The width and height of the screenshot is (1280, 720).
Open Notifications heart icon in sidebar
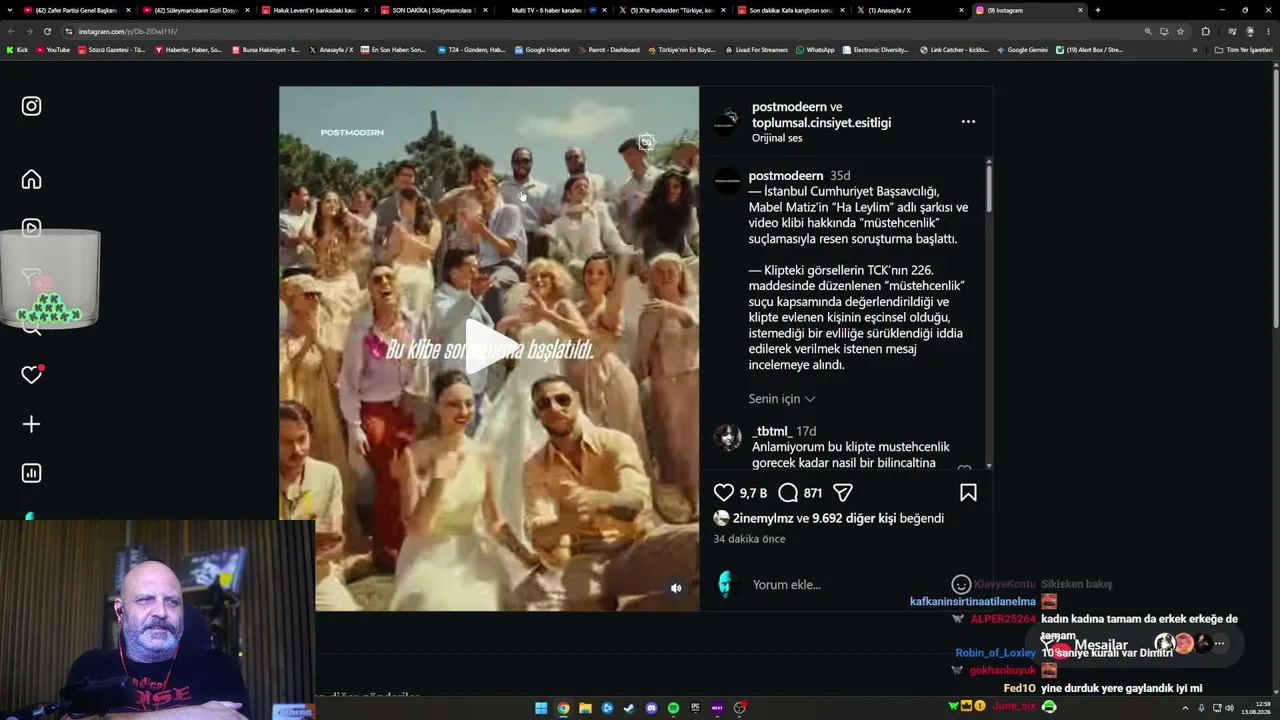click(31, 375)
